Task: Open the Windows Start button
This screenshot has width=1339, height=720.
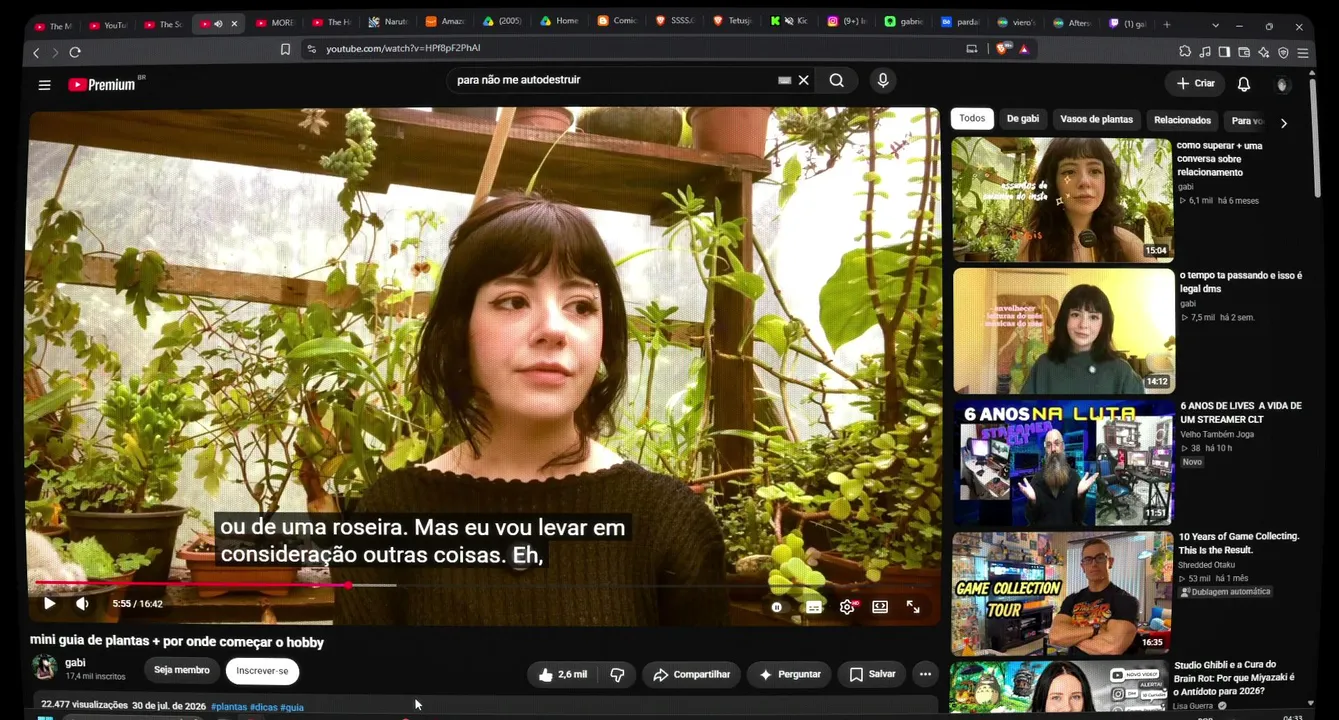Action: click(x=44, y=717)
